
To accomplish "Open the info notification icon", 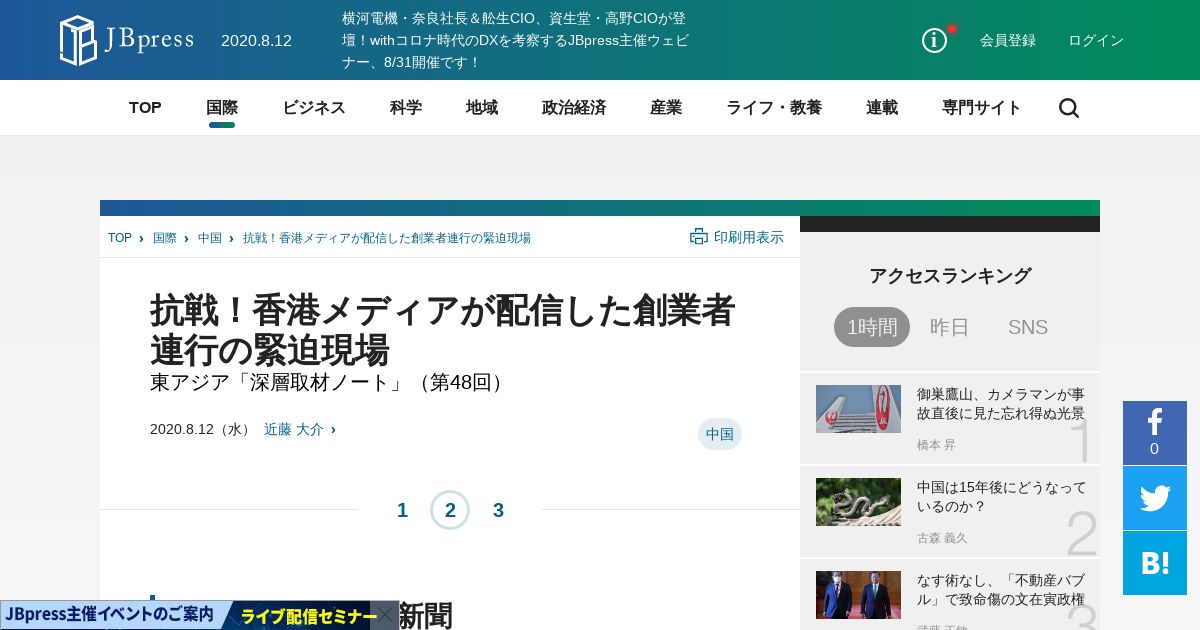I will 934,40.
